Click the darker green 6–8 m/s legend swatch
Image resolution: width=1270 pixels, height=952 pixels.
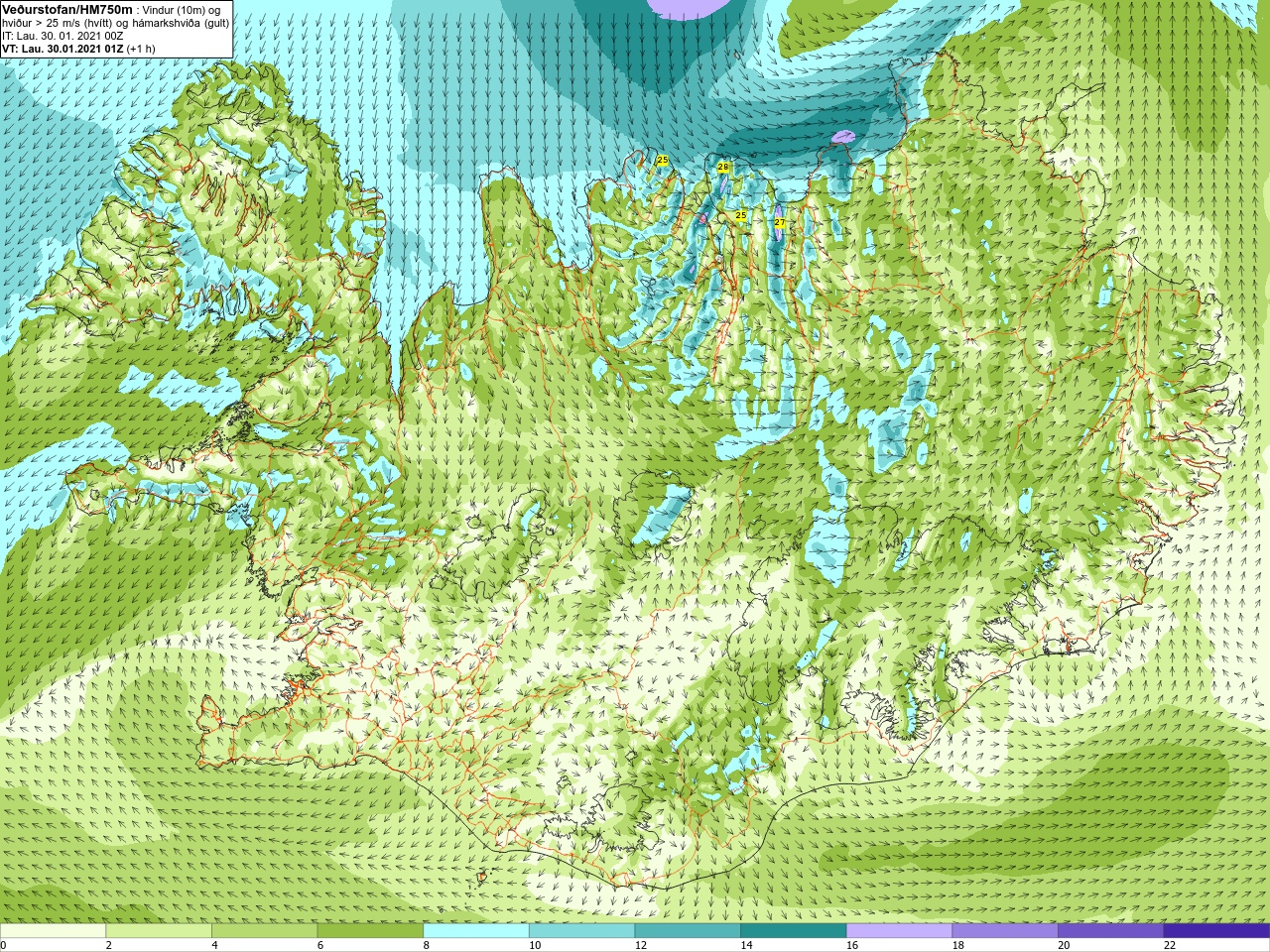(x=370, y=930)
